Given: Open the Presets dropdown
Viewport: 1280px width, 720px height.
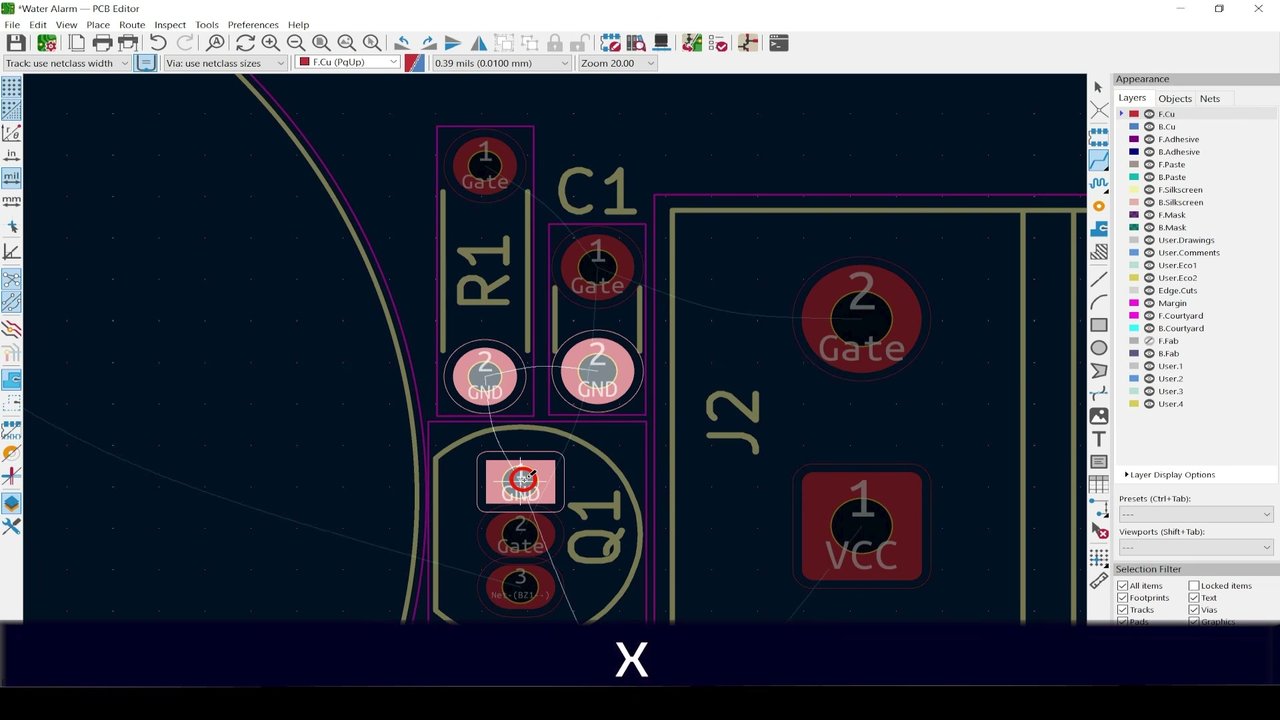Looking at the screenshot, I should click(1196, 514).
